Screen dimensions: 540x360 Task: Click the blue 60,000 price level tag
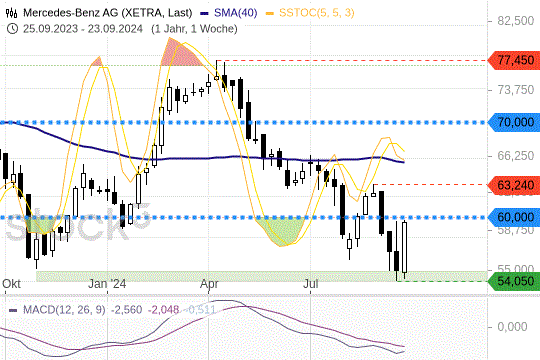514,217
